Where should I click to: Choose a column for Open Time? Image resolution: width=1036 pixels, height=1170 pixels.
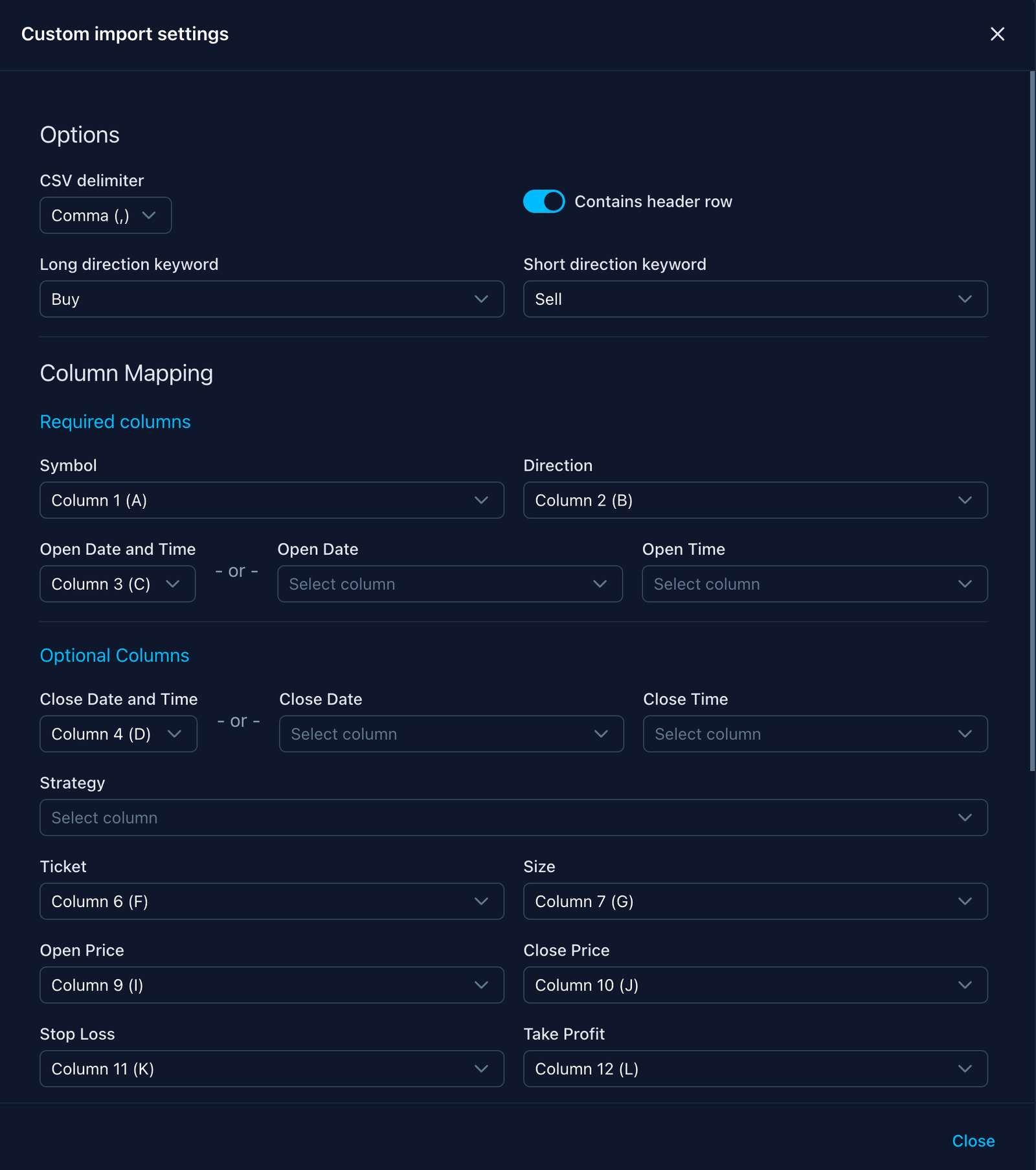pos(814,584)
